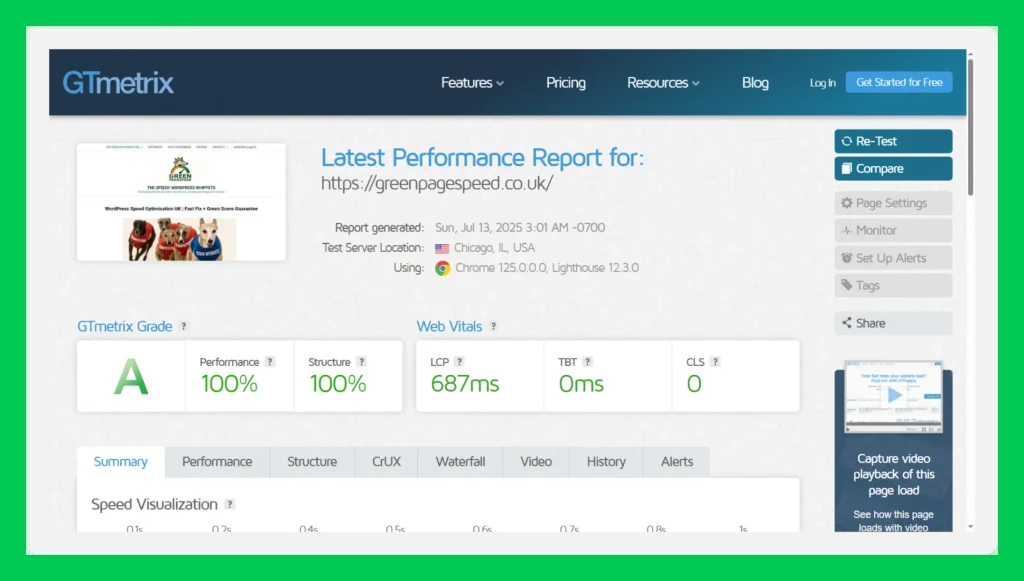Click the report date Sun, Jul 13, 2025
The height and width of the screenshot is (581, 1024).
(x=520, y=228)
